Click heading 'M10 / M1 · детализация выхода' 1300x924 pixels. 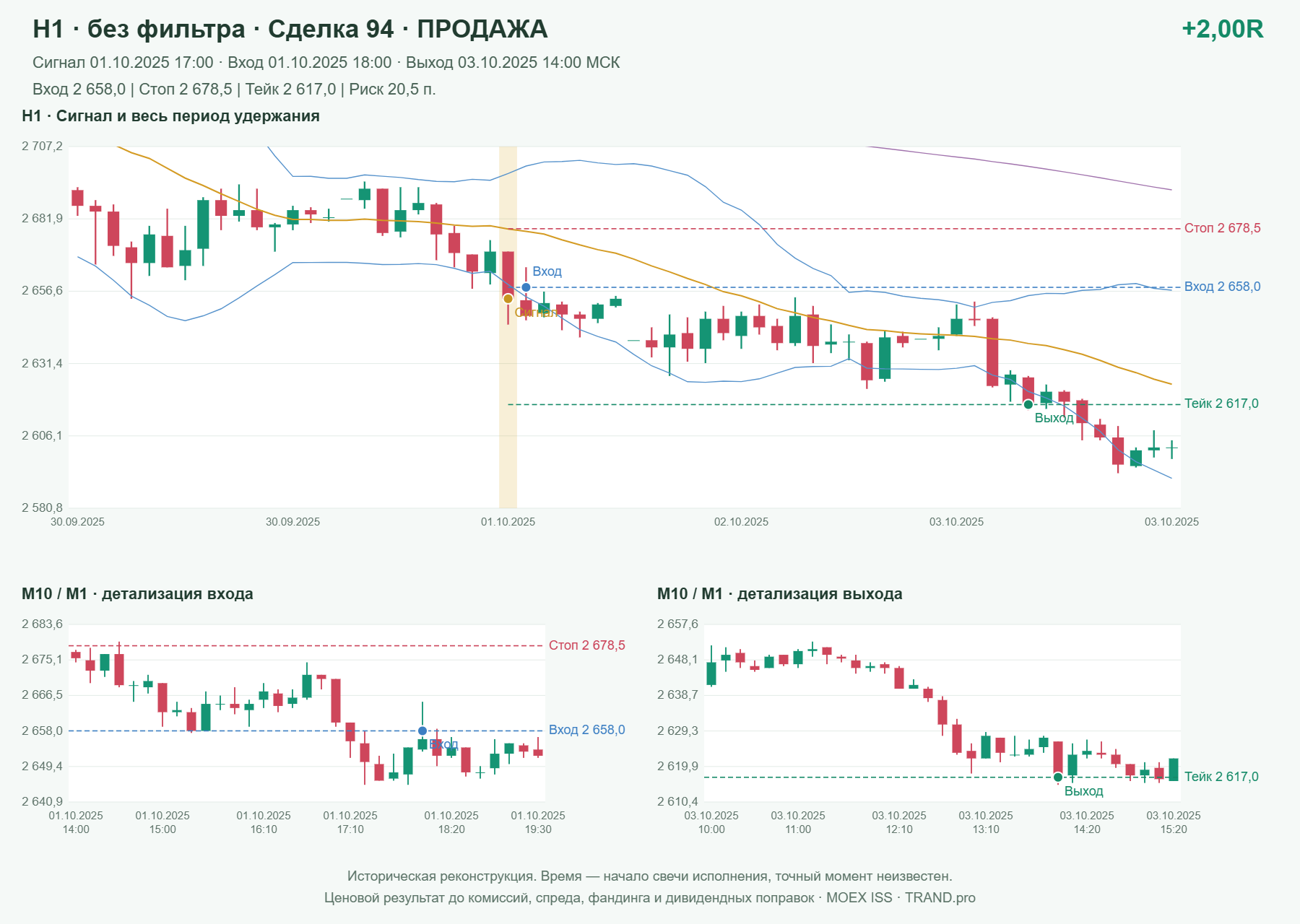tap(779, 594)
